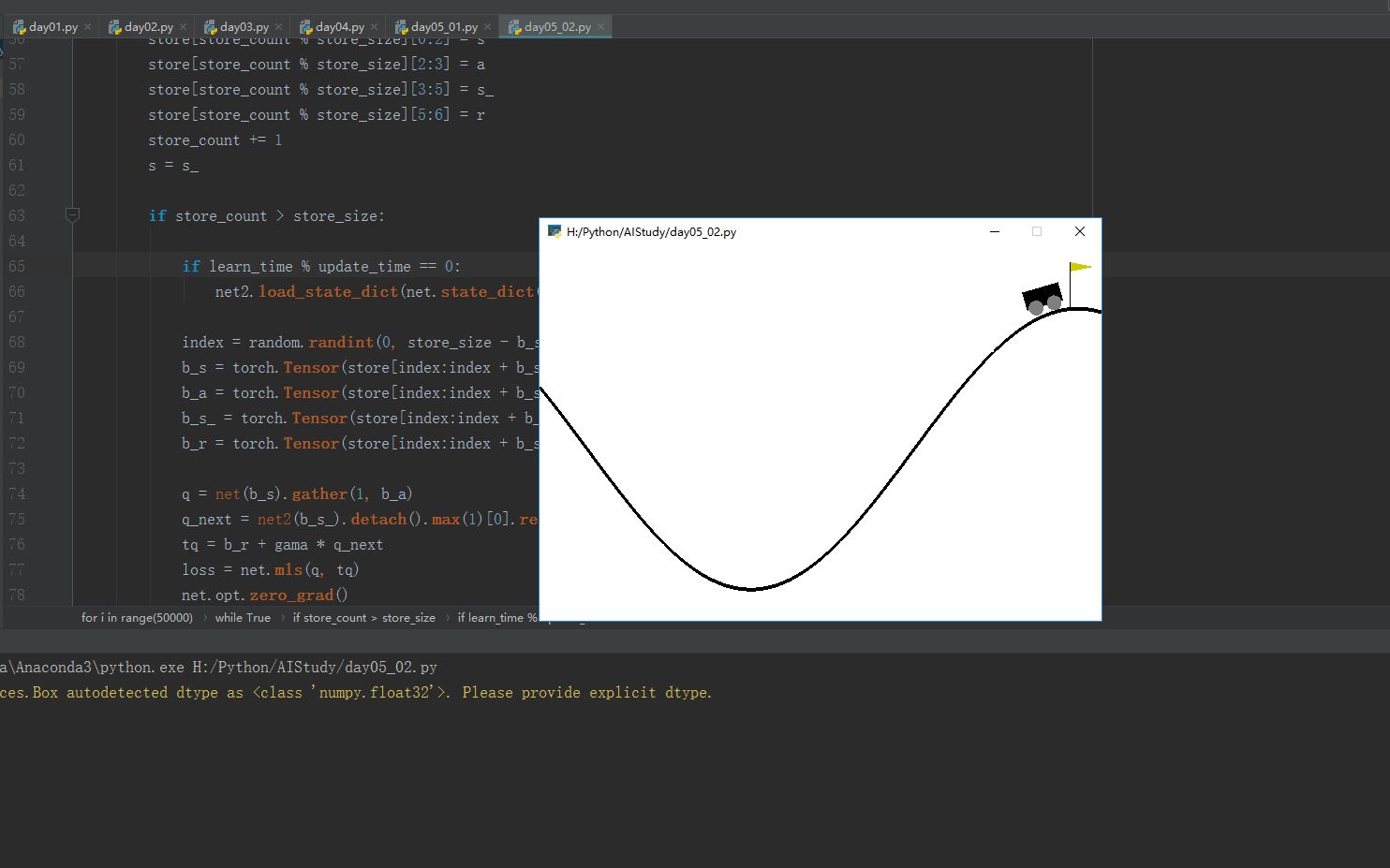
Task: Click the chevron after 'while True' breadcrumb
Action: click(x=283, y=618)
